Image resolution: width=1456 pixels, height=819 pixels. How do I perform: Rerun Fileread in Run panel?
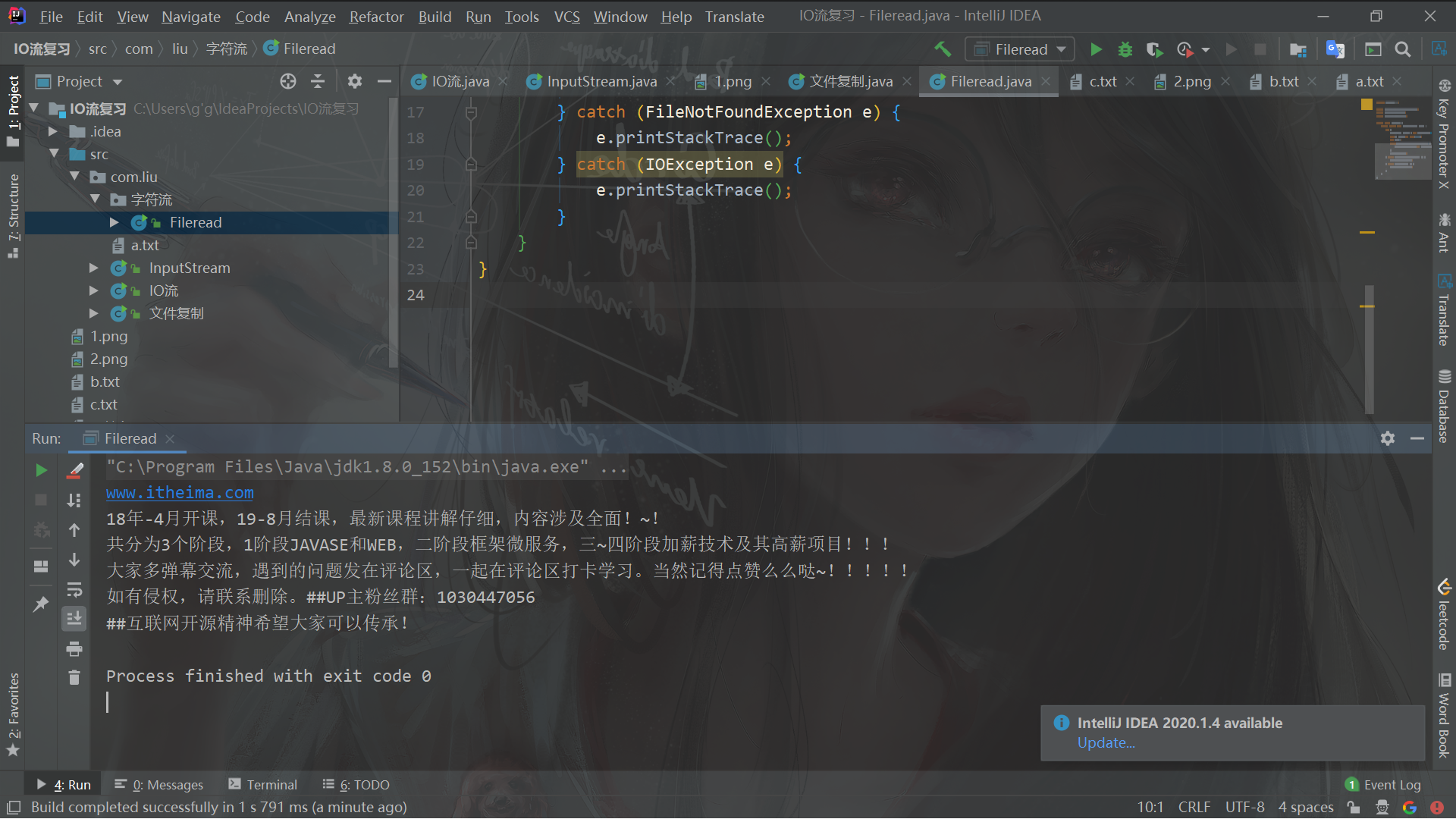pos(41,470)
